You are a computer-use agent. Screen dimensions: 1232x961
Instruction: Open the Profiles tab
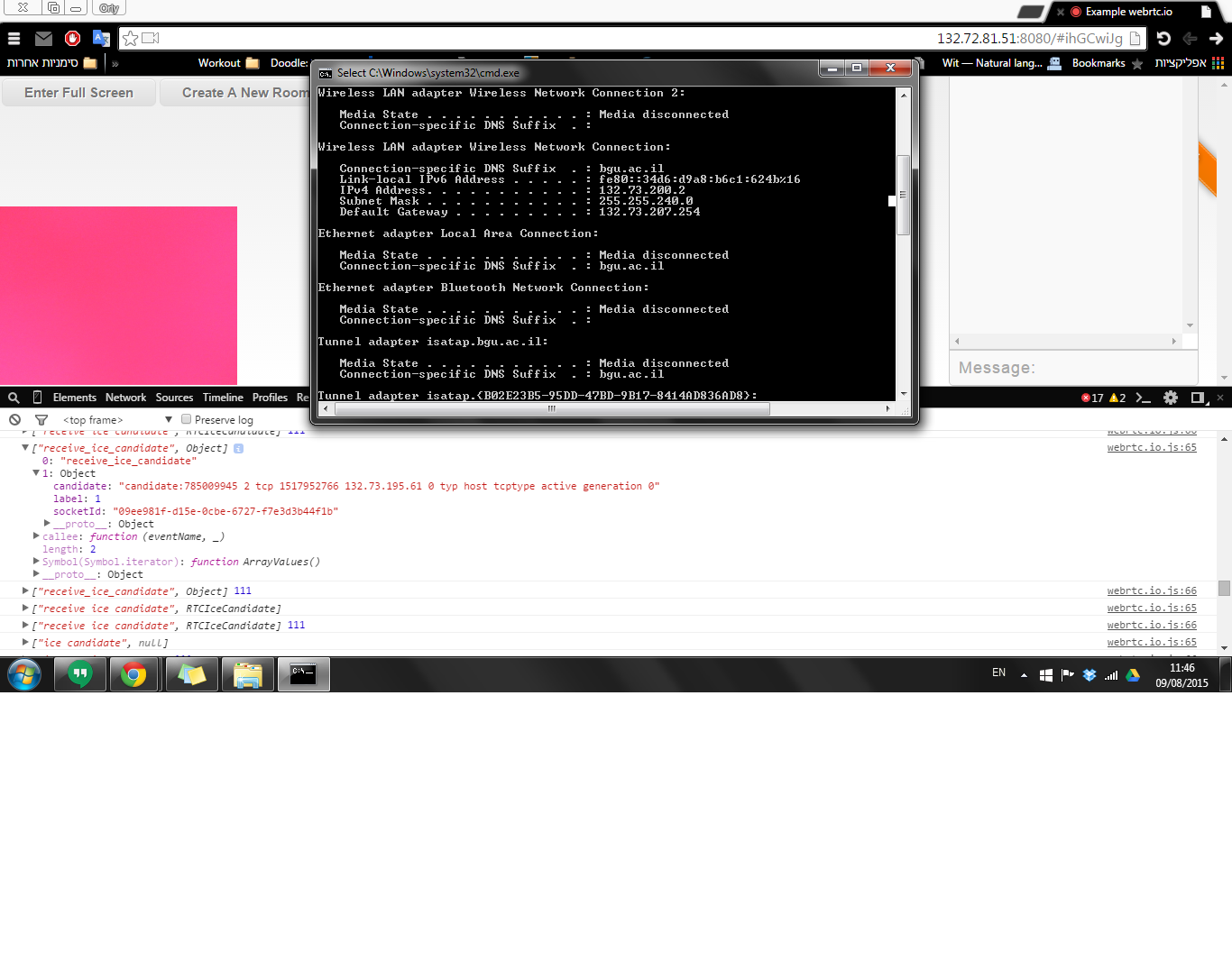270,398
